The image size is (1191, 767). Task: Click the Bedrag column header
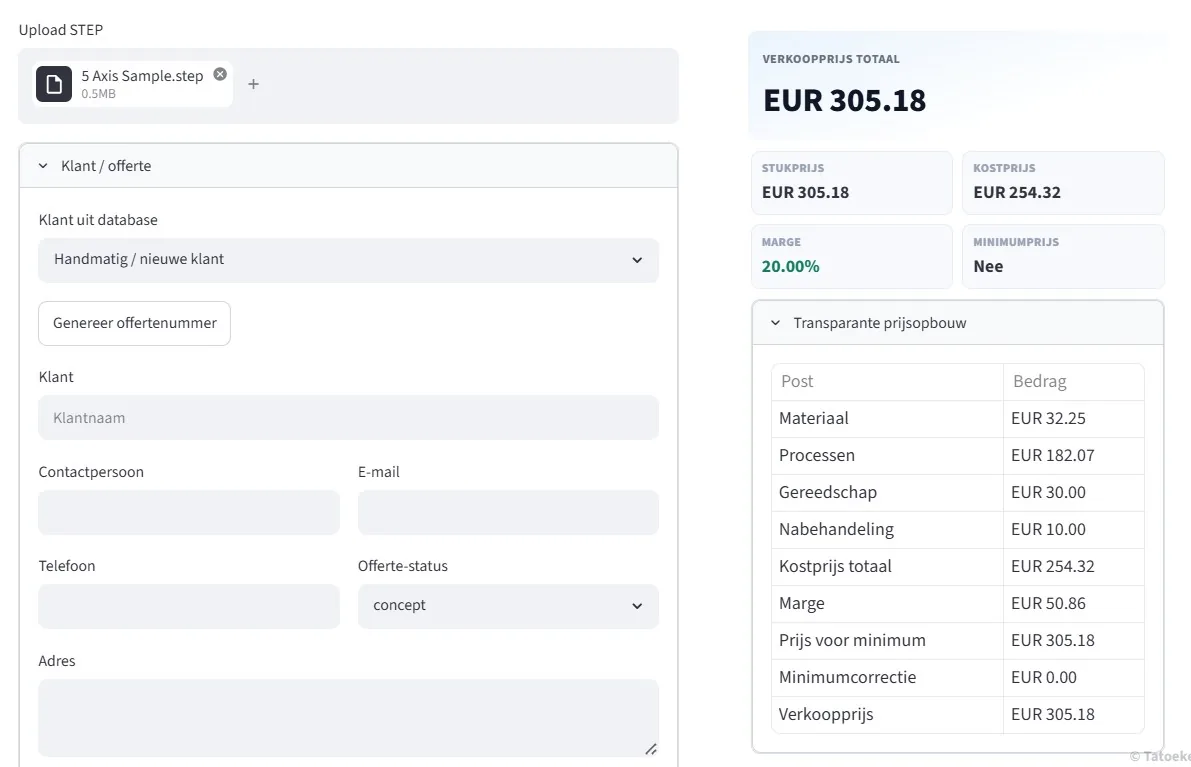[x=1073, y=381]
